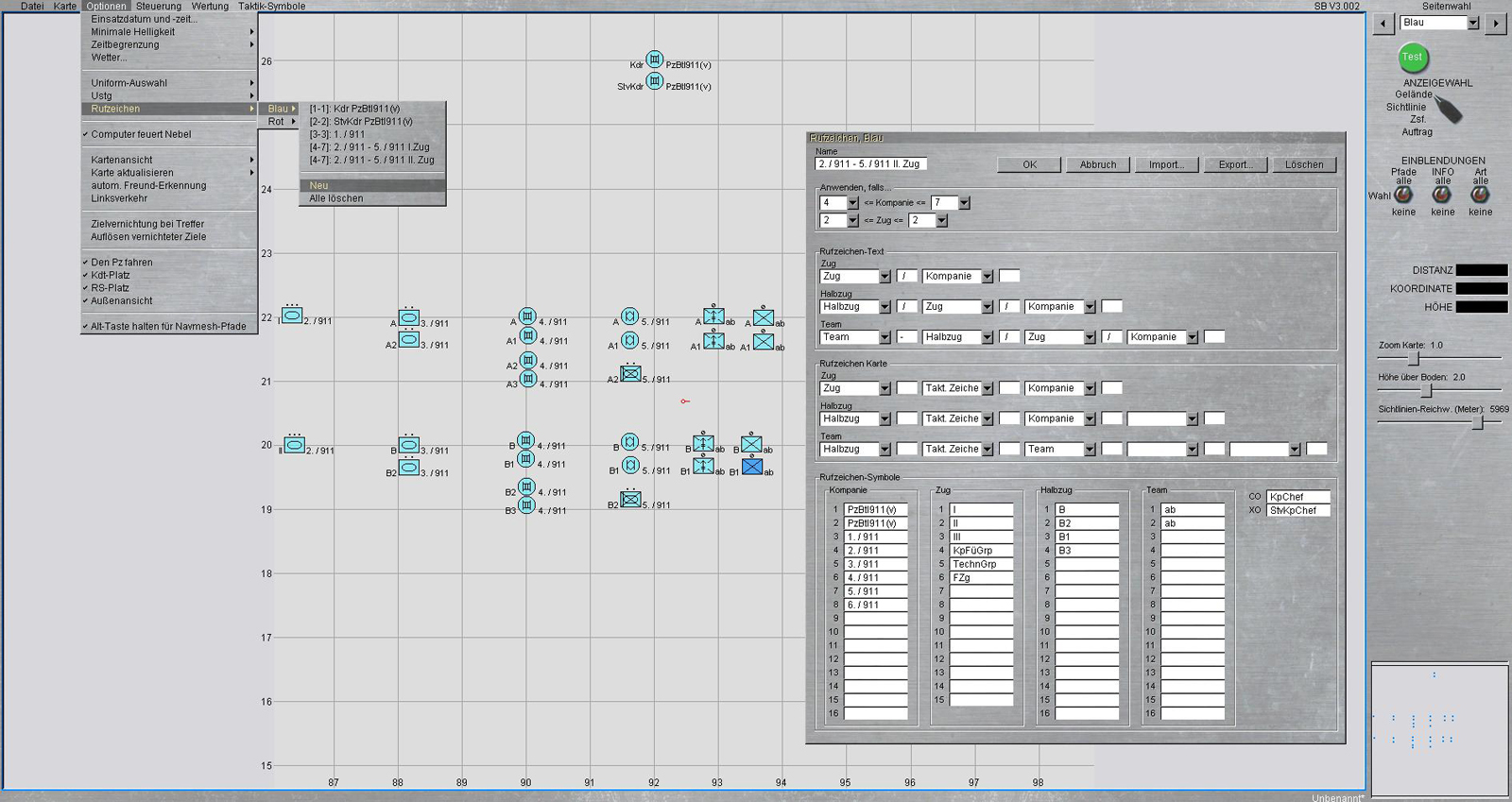Uncheck Kdt-Platz in the Optionen menu

point(111,275)
